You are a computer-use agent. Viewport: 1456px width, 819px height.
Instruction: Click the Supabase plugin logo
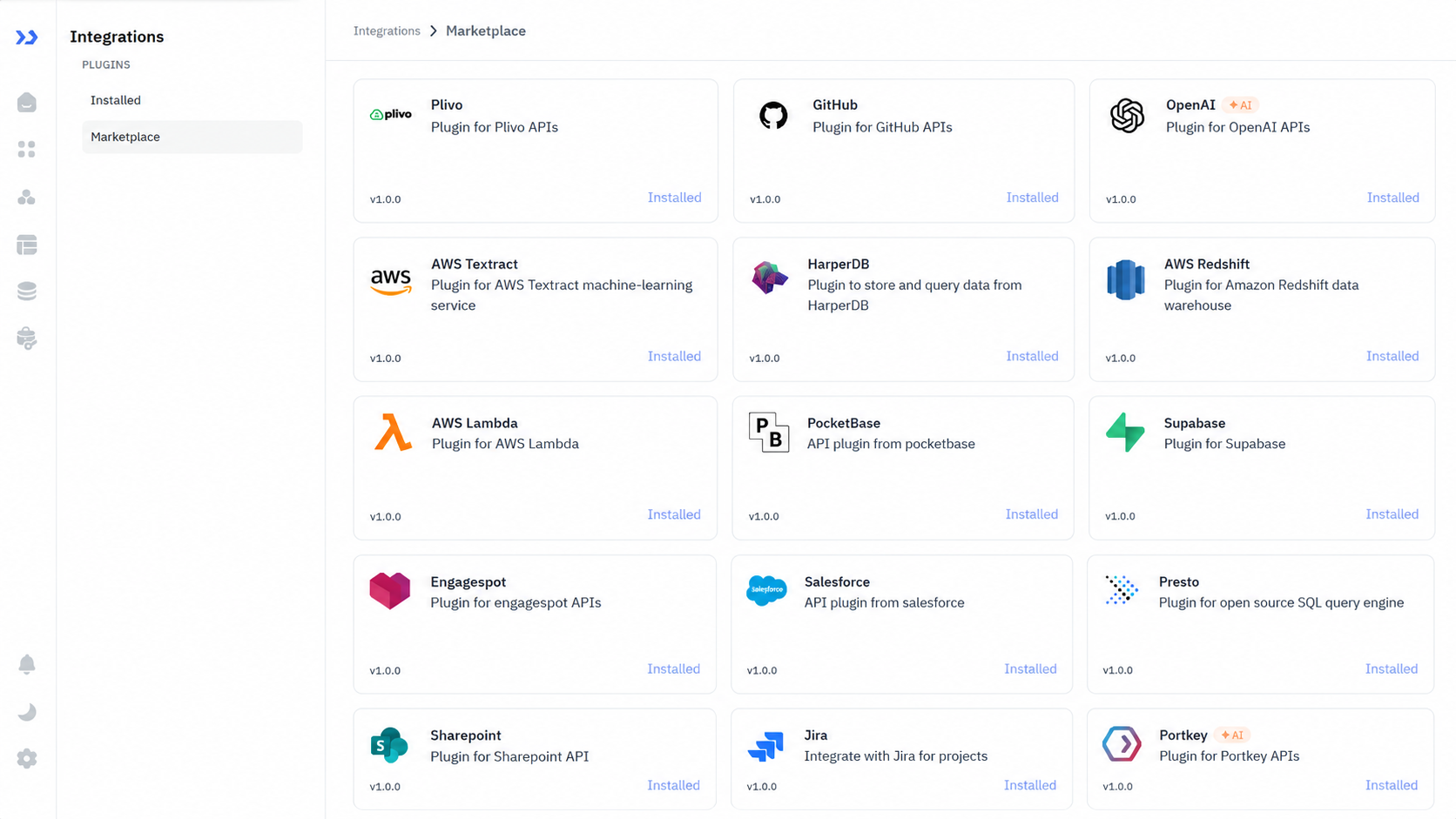(x=1125, y=433)
